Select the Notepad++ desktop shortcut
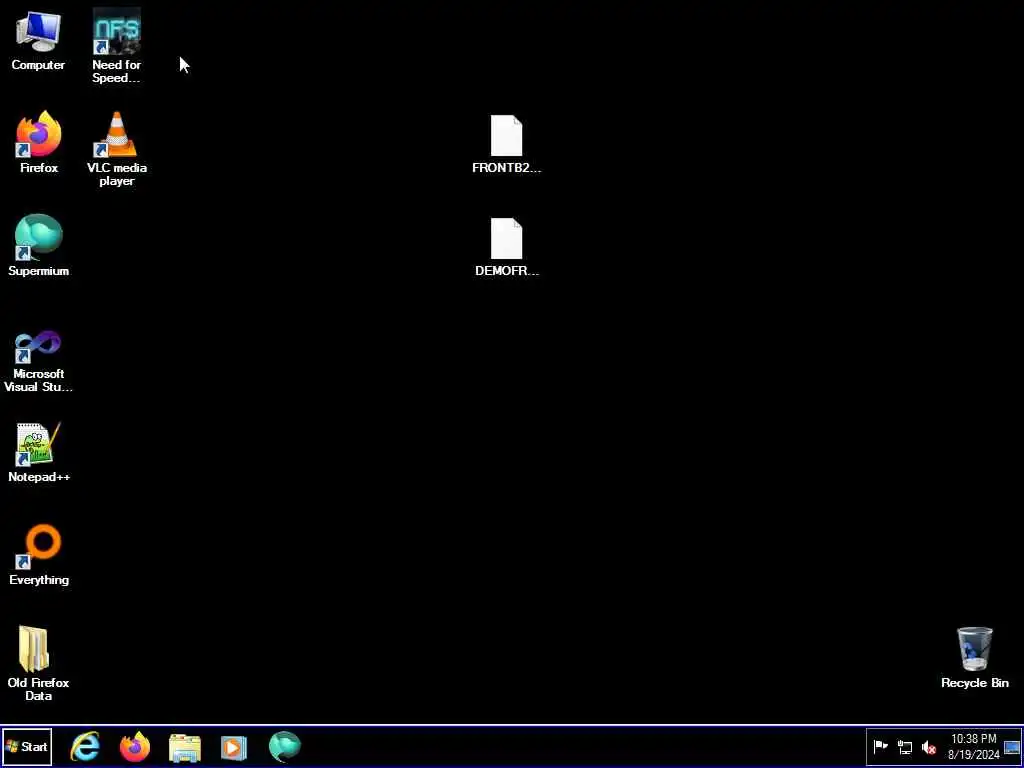 click(39, 452)
